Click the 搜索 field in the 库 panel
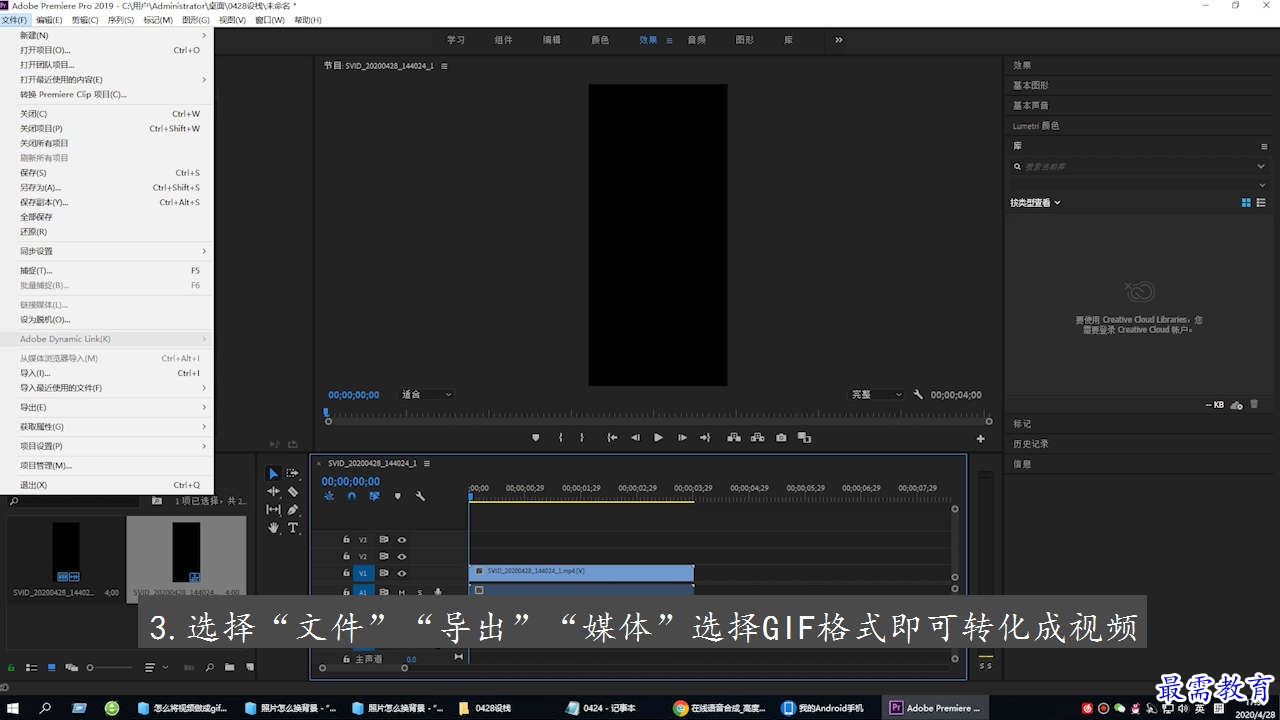 tap(1140, 167)
